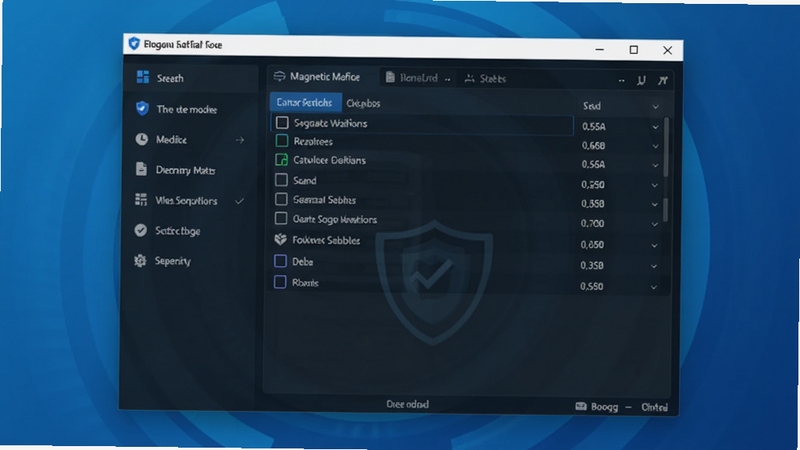Click the rightmost icon in the tab bar
800x450 pixels.
(x=663, y=81)
